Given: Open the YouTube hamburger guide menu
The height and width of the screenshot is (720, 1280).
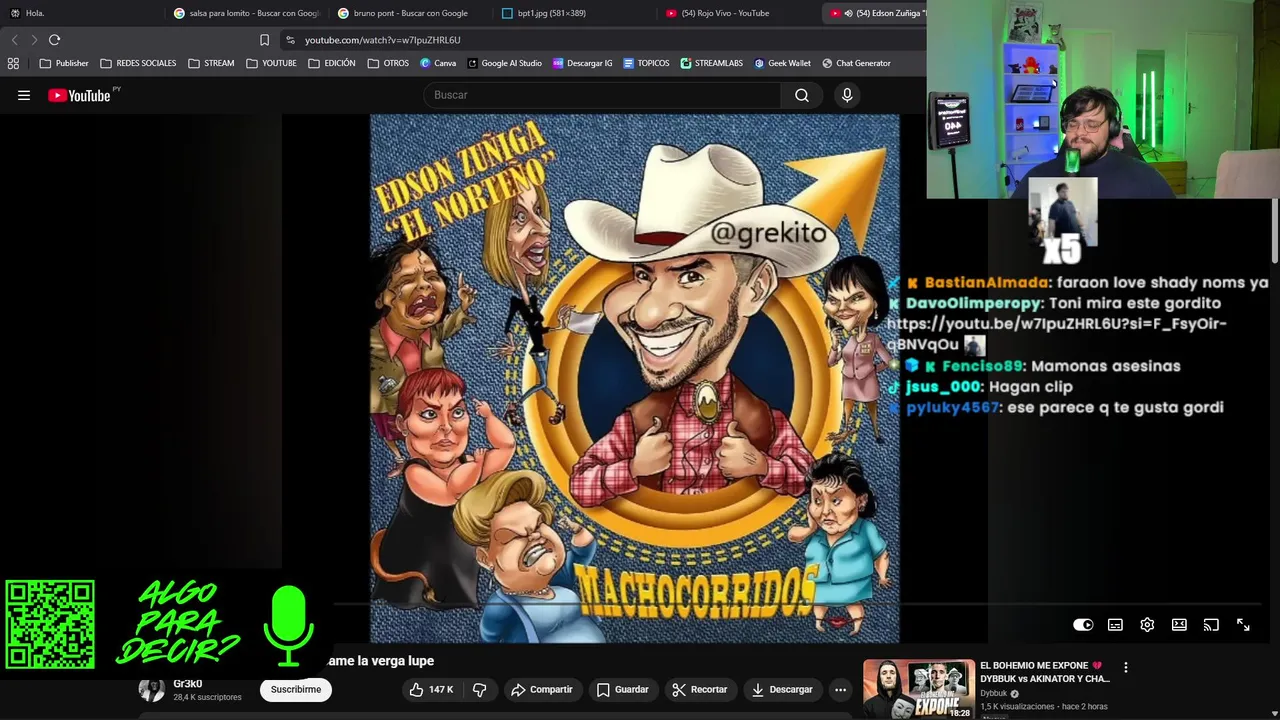Looking at the screenshot, I should [24, 95].
